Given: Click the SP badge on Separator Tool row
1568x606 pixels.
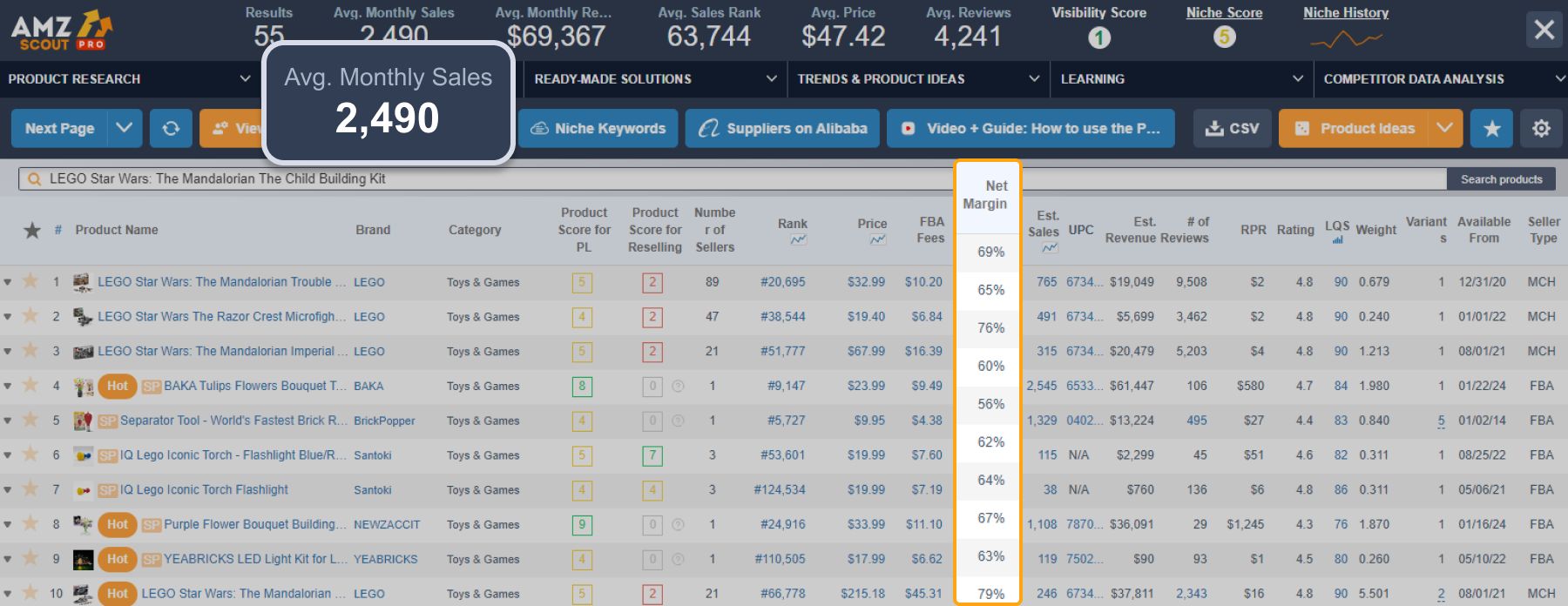Looking at the screenshot, I should [x=108, y=421].
